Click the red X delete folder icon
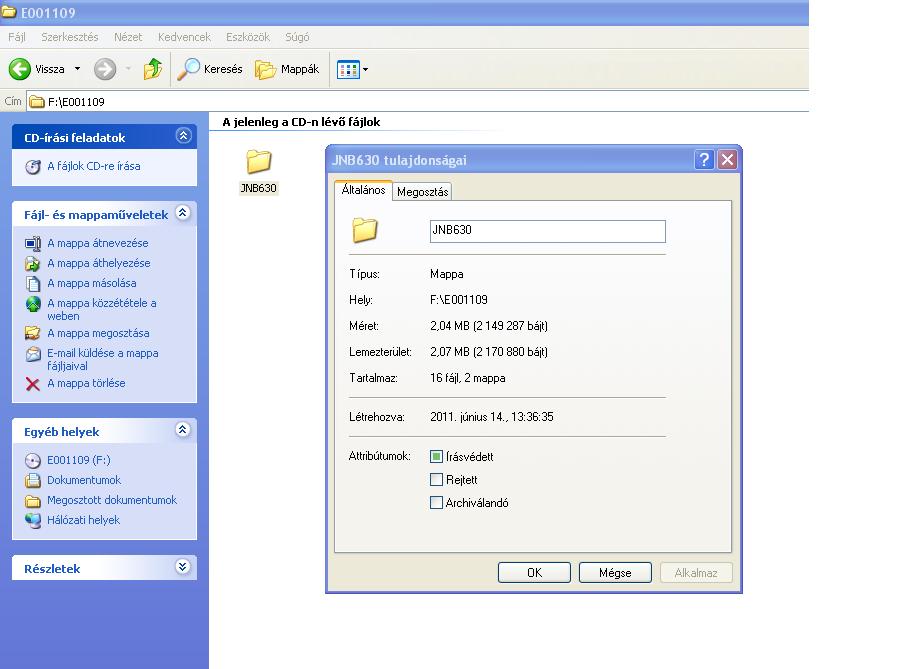 pos(33,384)
